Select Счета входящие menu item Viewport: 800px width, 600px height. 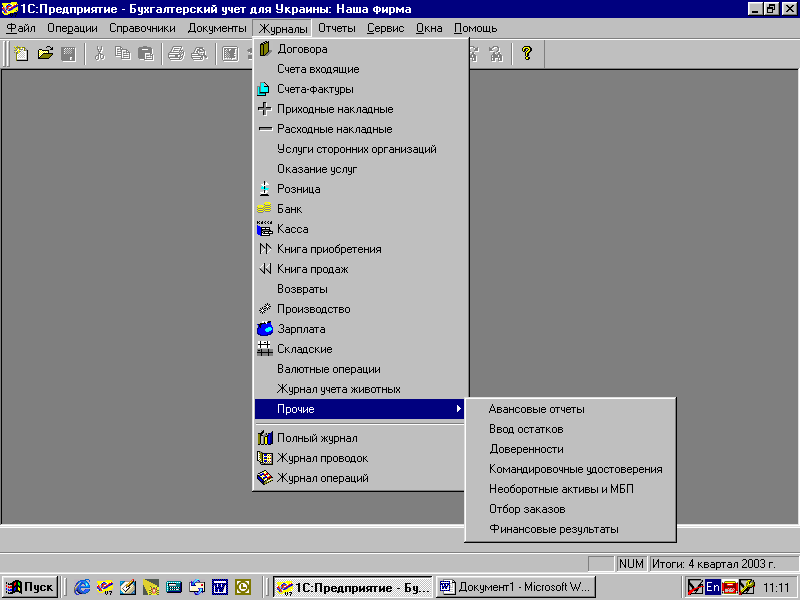click(359, 69)
